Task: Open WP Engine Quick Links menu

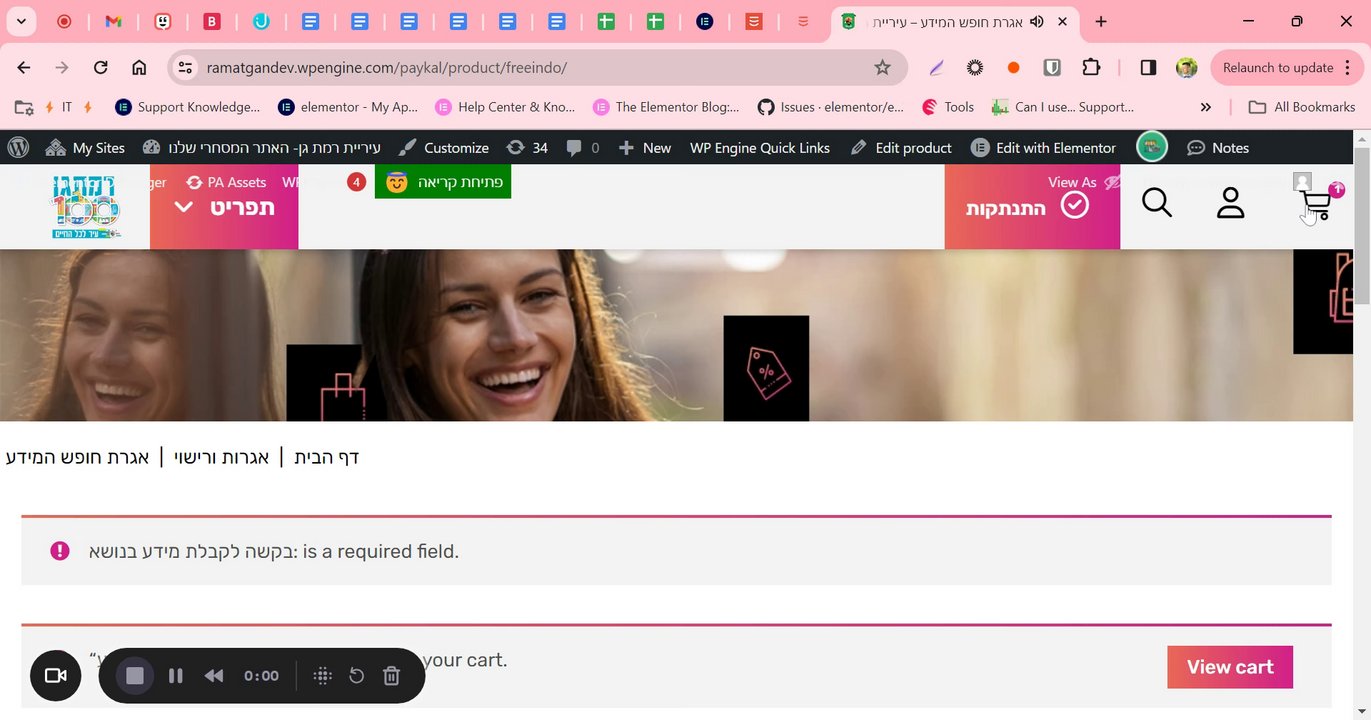Action: coord(760,147)
